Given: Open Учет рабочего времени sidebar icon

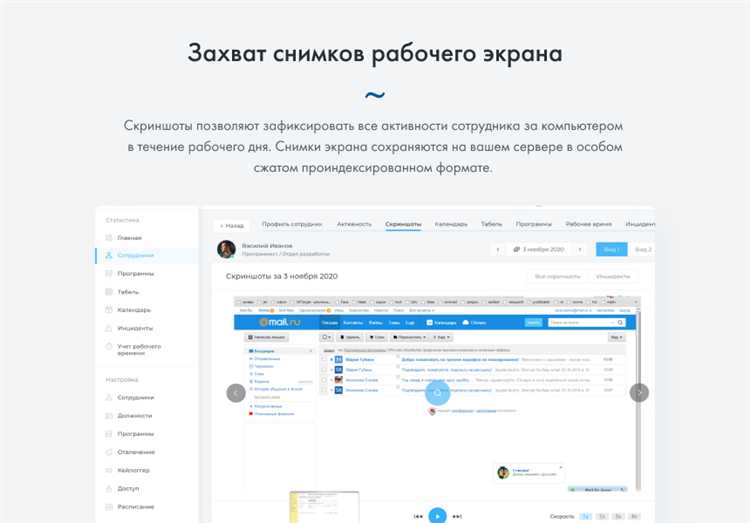Looking at the screenshot, I should [109, 346].
